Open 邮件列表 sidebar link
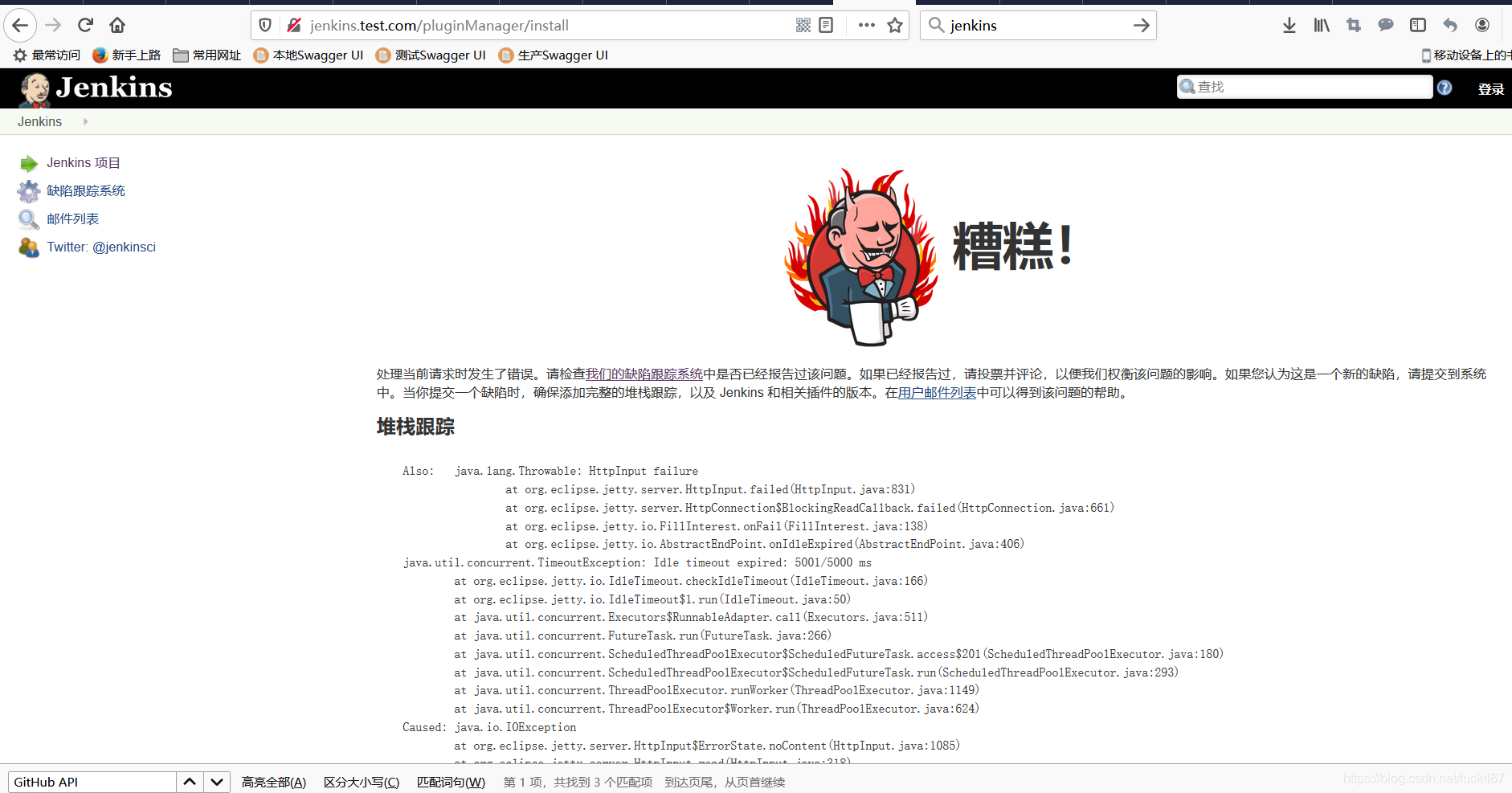 (x=73, y=219)
